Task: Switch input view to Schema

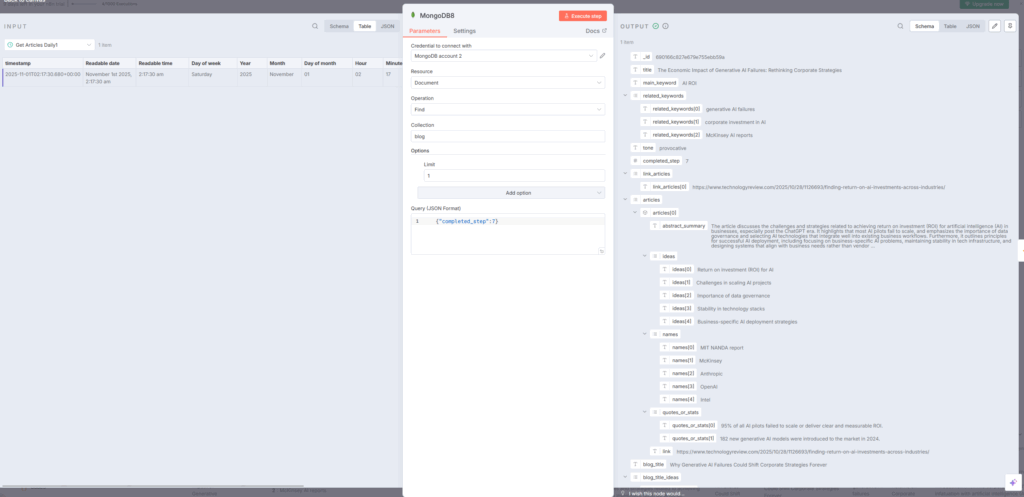Action: pos(340,26)
